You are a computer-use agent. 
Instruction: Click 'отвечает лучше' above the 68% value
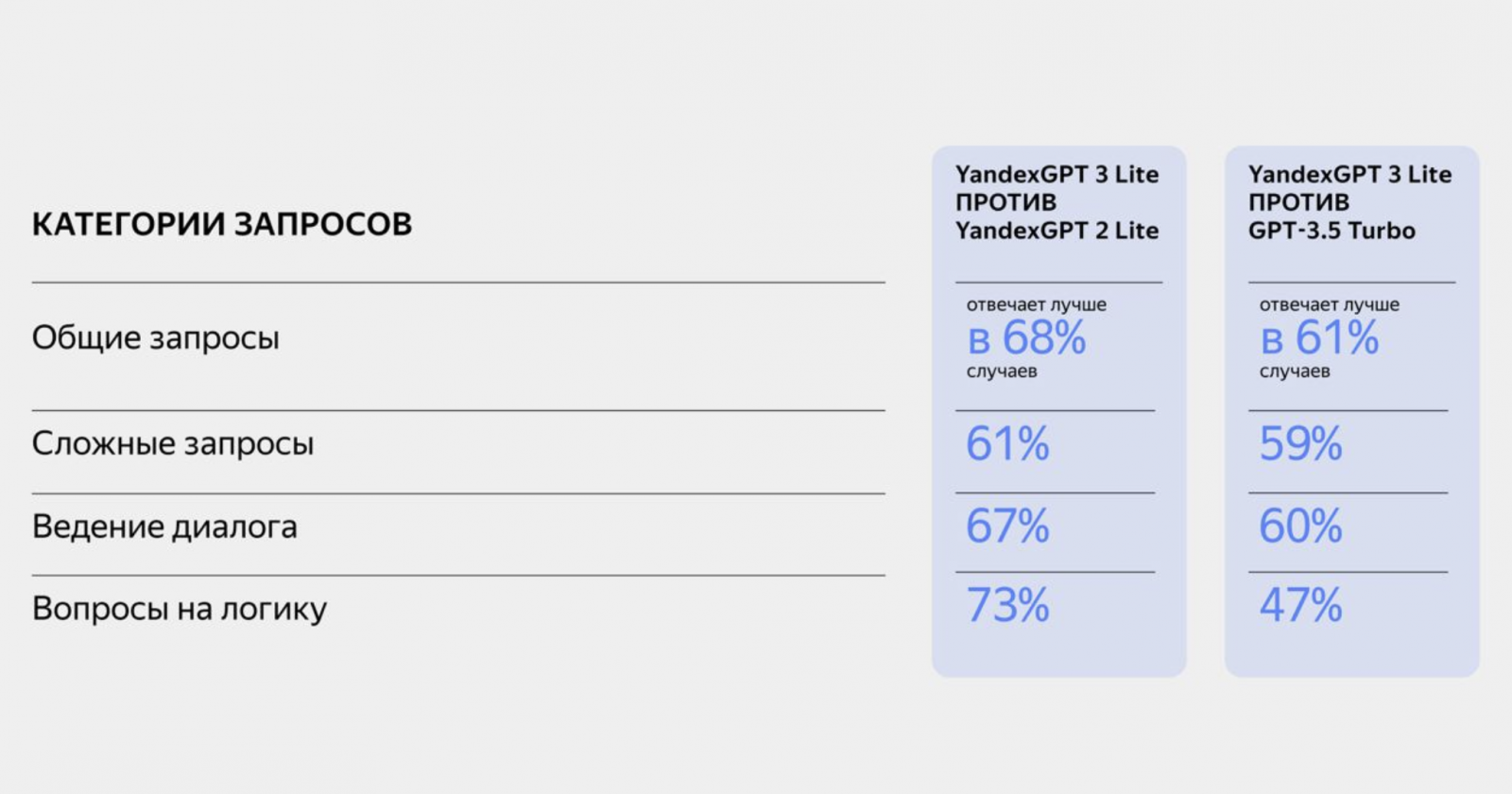[1036, 304]
